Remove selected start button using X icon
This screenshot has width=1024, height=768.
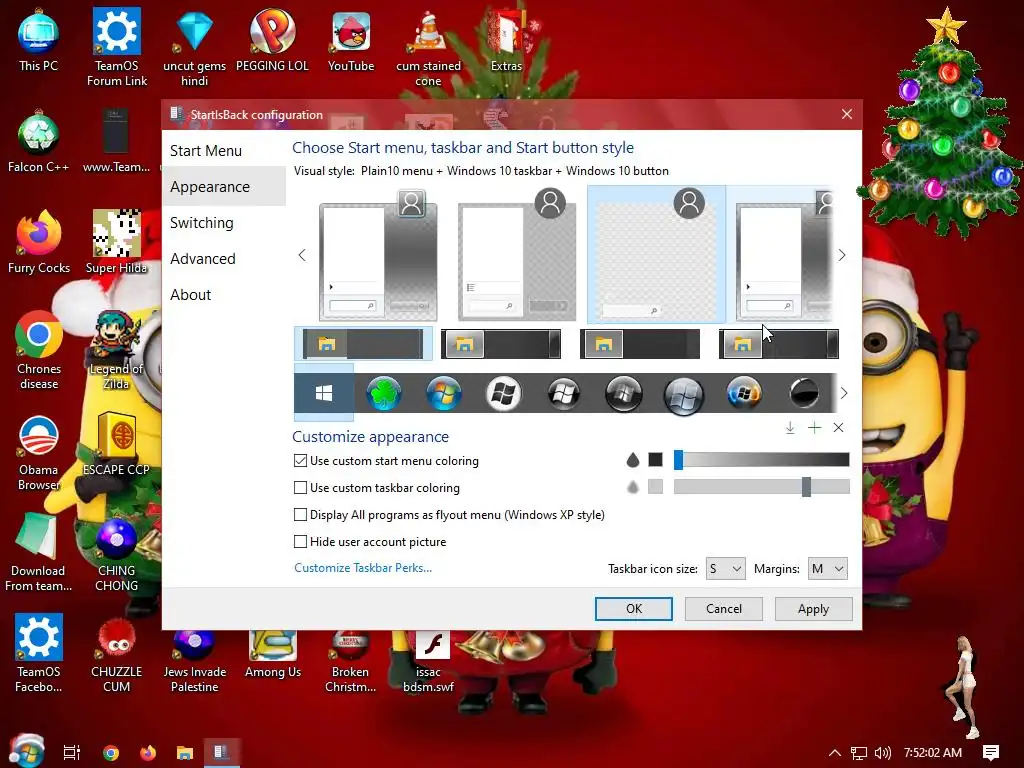point(839,428)
